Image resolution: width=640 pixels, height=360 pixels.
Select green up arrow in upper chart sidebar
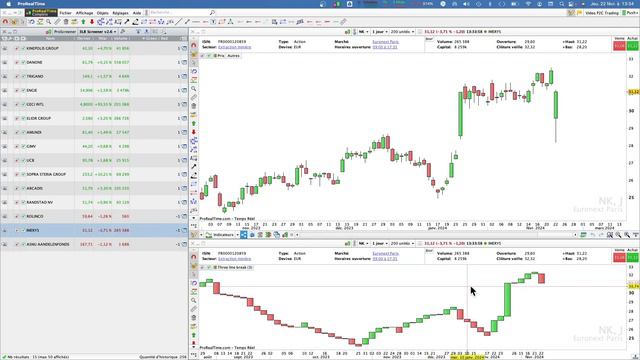[x=194, y=123]
